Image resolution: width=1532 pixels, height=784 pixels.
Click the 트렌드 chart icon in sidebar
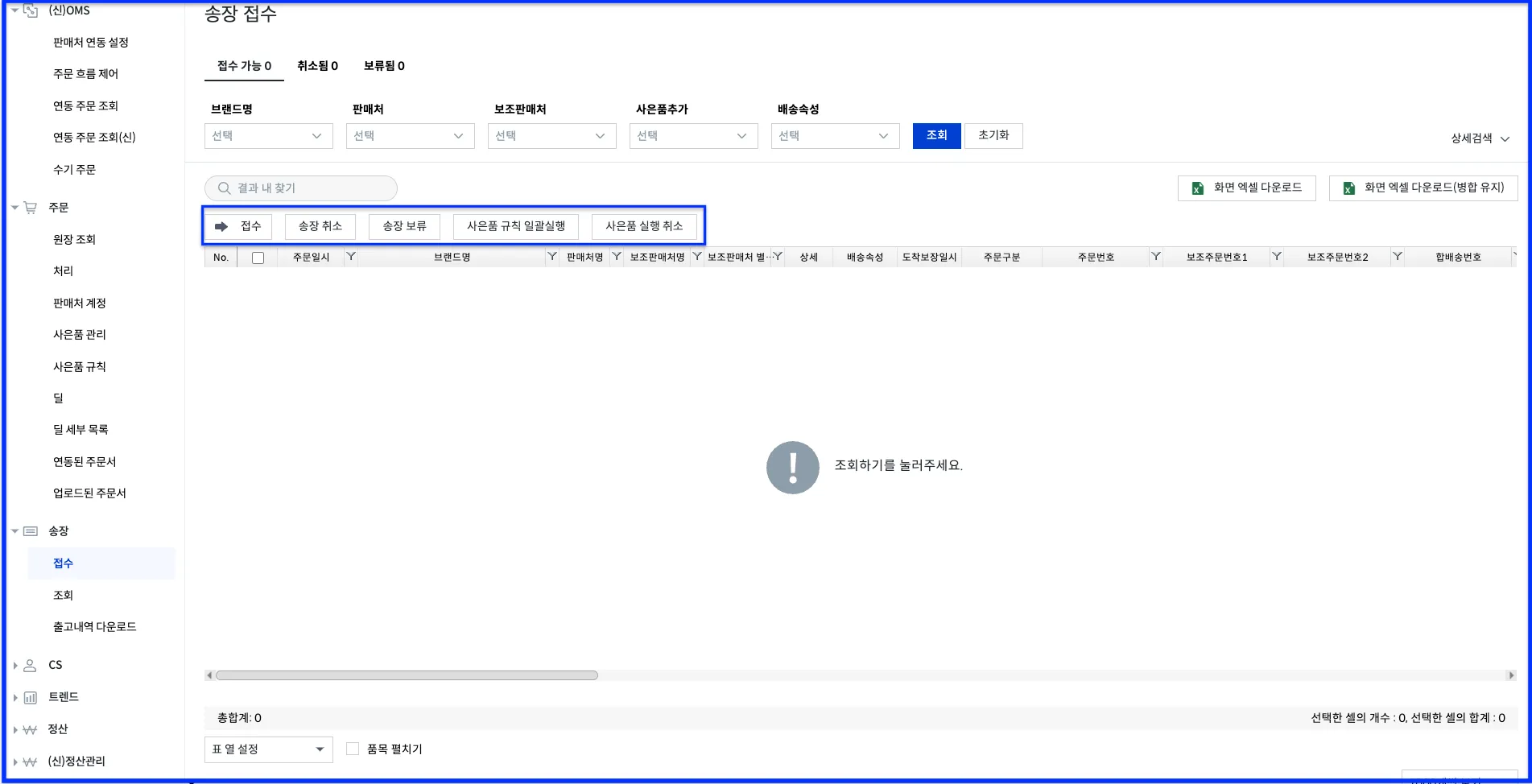click(30, 697)
